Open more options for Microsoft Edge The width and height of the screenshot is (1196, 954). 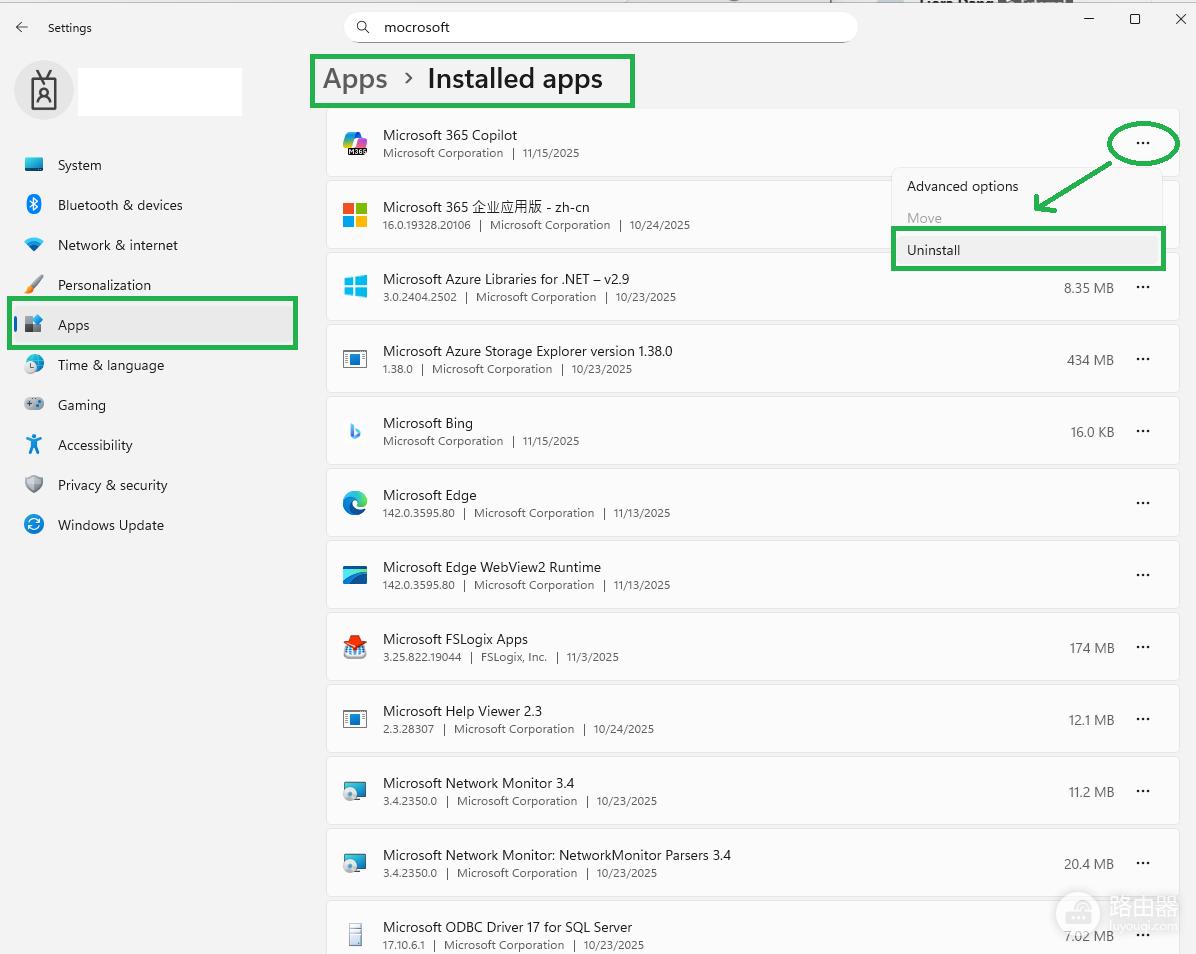(1143, 503)
